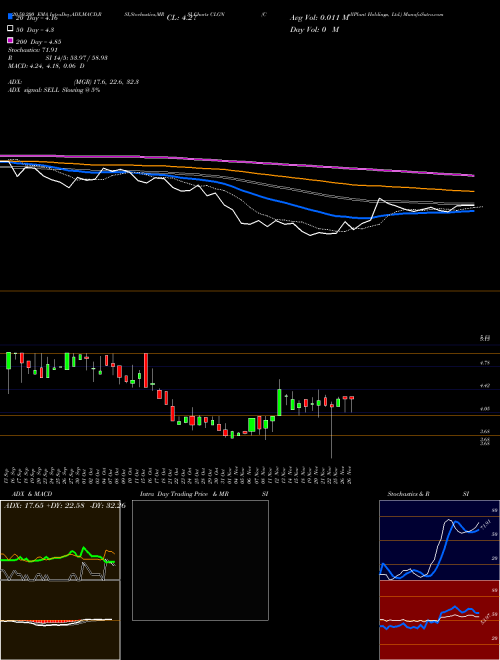Select the '200 Day = 4.85' legend text

(38, 42)
